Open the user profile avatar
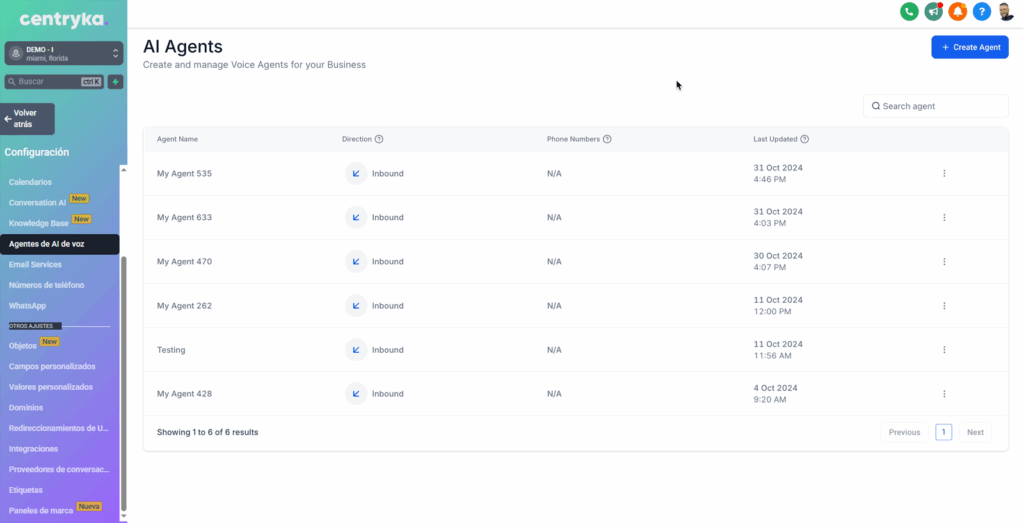1024x523 pixels. coord(1006,12)
